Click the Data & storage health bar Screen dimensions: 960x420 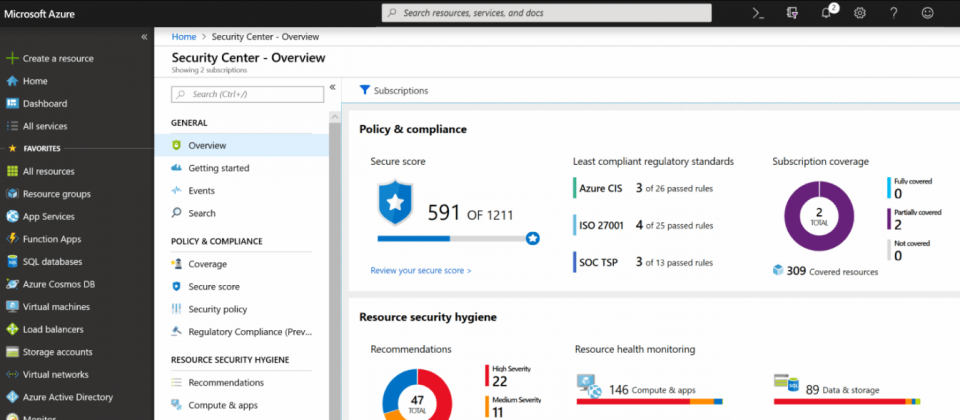(847, 402)
